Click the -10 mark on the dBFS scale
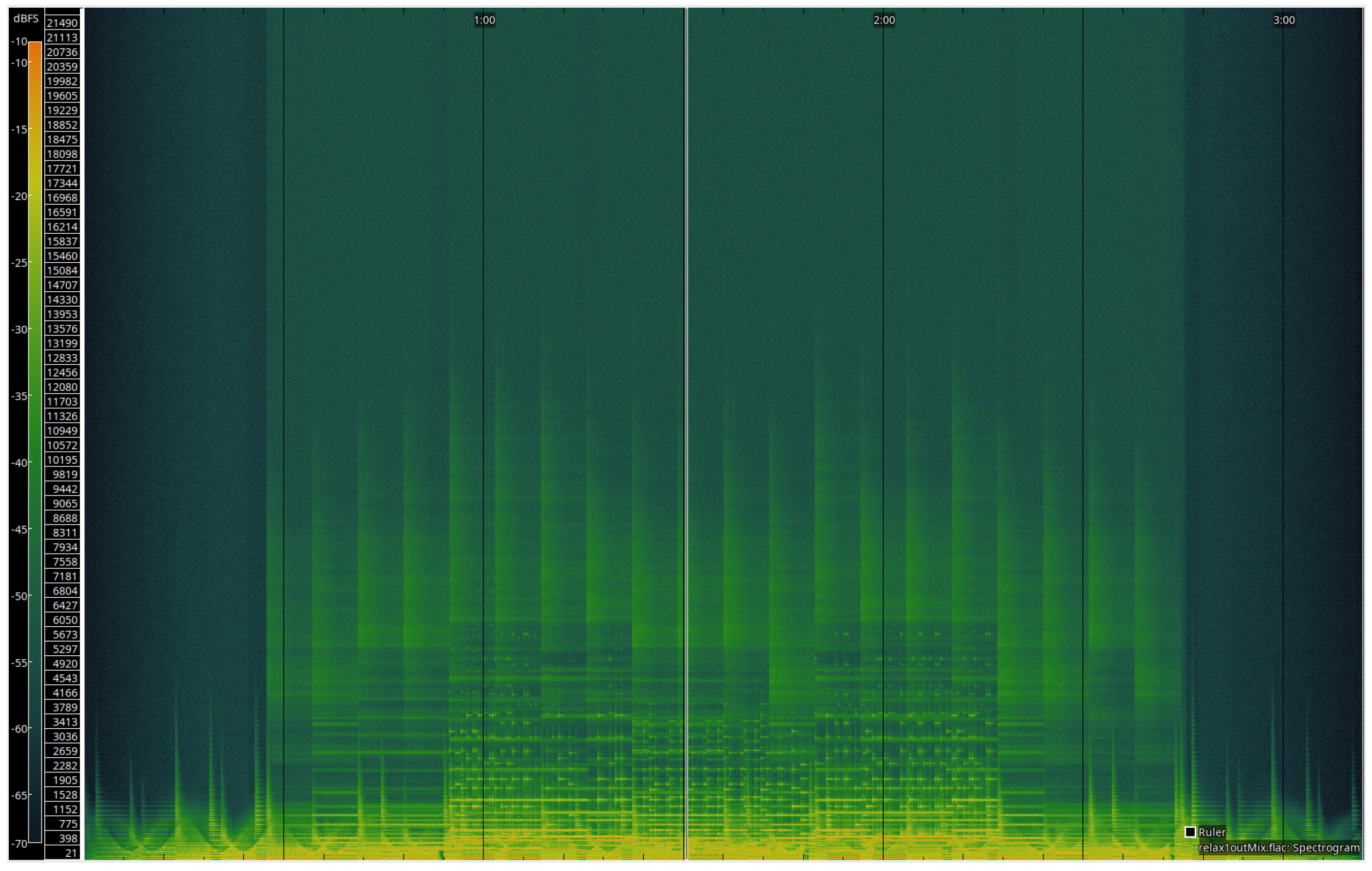This screenshot has width=1372, height=871. (x=20, y=41)
